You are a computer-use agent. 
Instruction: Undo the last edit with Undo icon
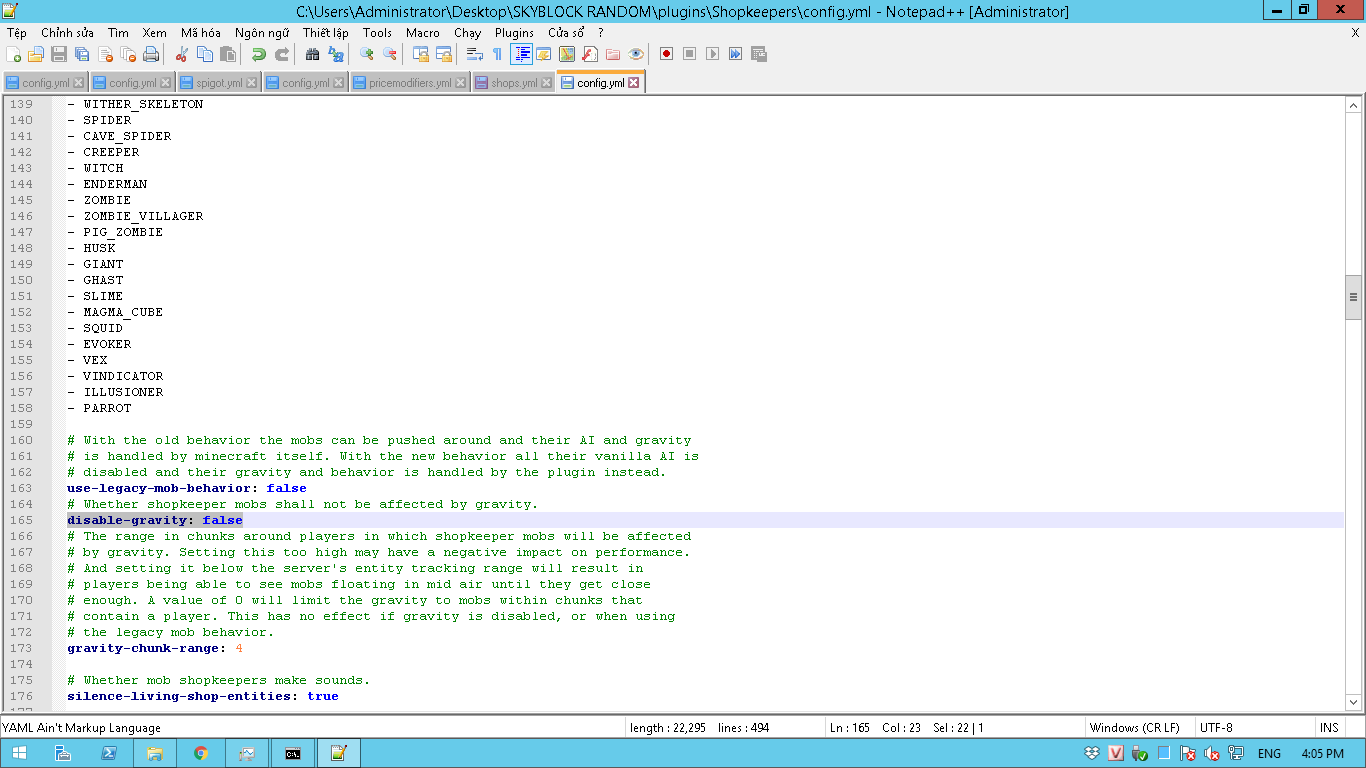click(258, 54)
